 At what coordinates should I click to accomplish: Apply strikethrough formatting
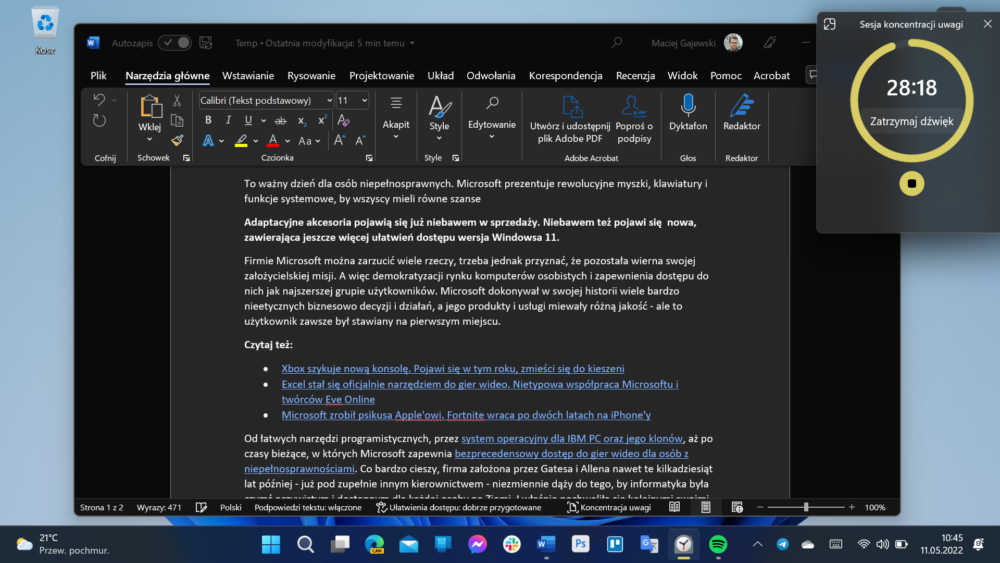click(x=280, y=121)
